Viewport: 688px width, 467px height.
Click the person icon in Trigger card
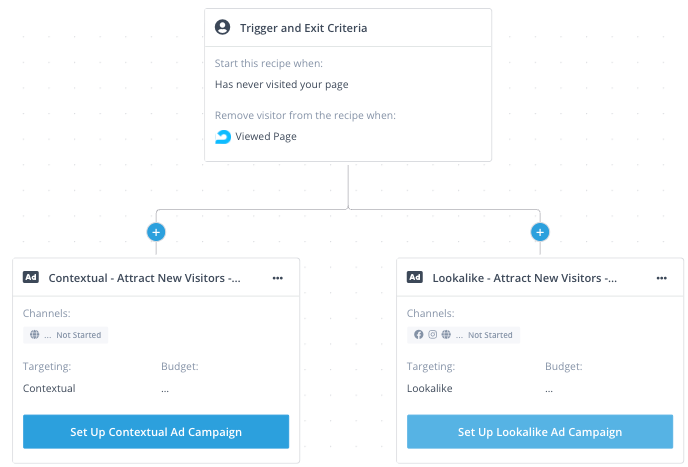(223, 28)
